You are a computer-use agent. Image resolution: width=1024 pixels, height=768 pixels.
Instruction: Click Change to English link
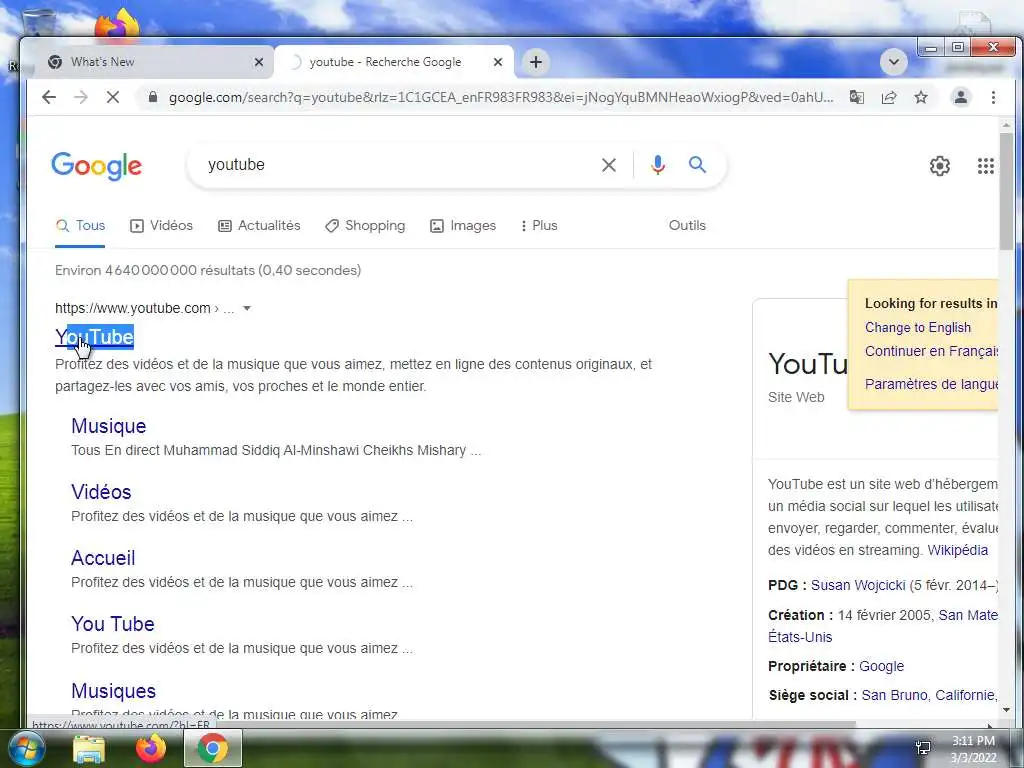pos(918,327)
